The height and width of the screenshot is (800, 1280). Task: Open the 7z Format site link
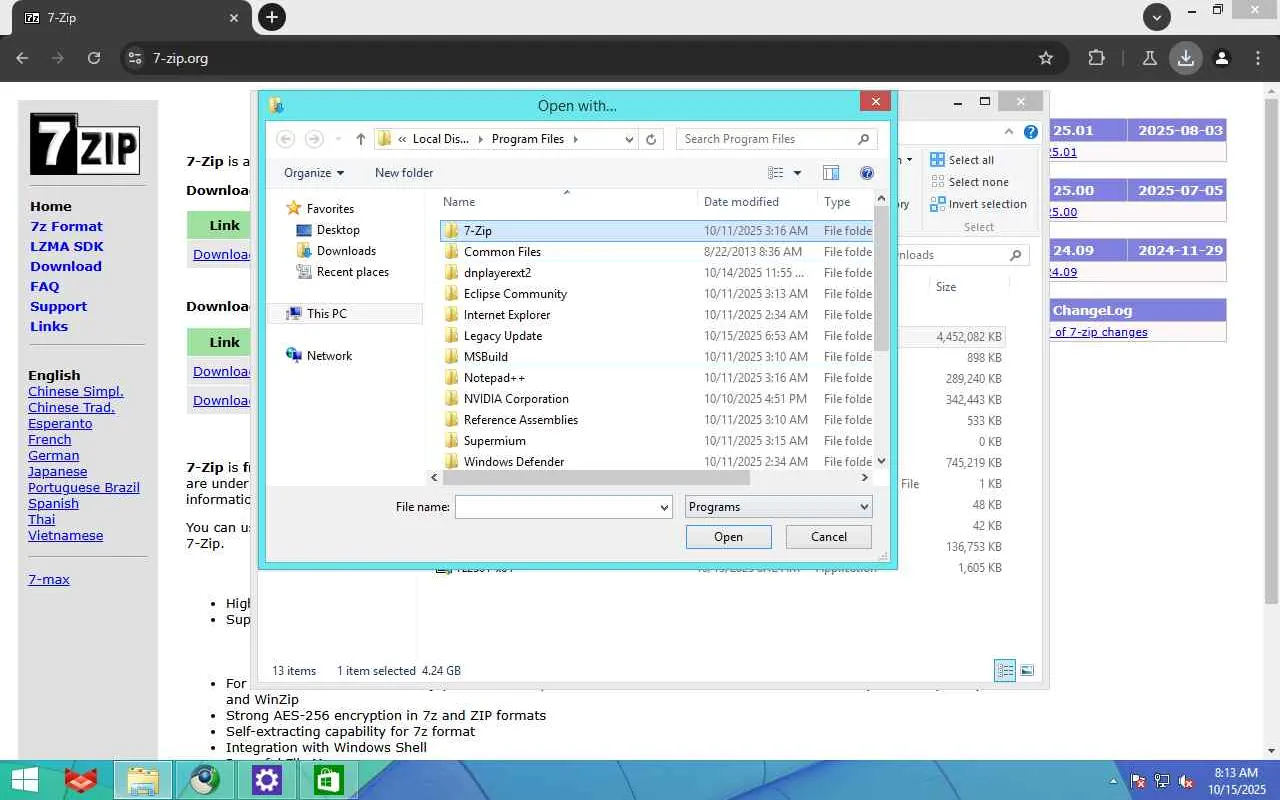tap(66, 226)
